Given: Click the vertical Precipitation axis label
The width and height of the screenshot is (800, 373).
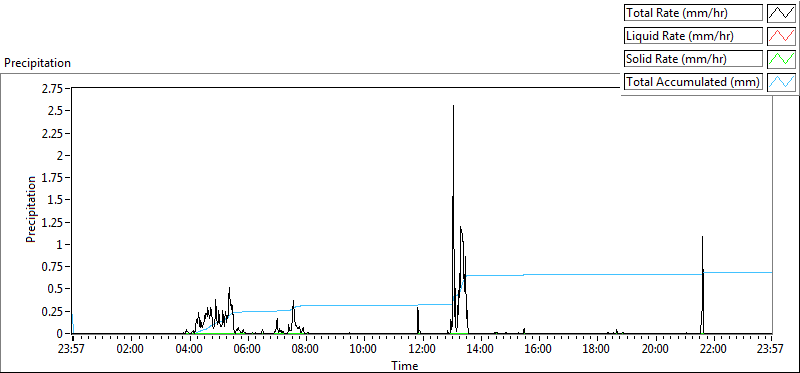Looking at the screenshot, I should point(31,209).
